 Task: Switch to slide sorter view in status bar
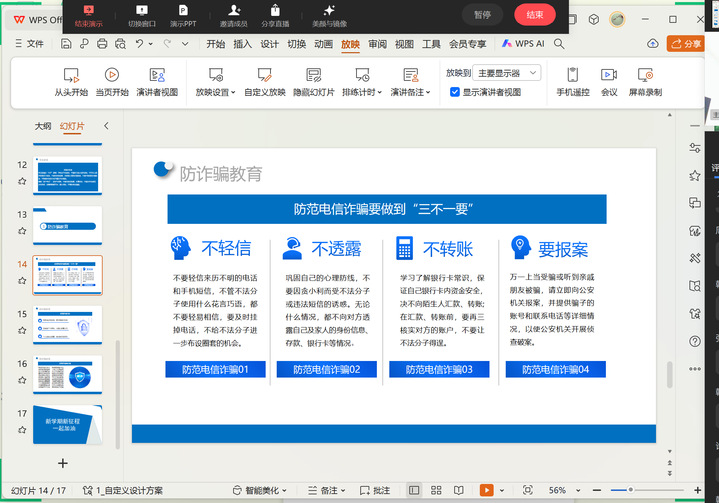tap(436, 490)
